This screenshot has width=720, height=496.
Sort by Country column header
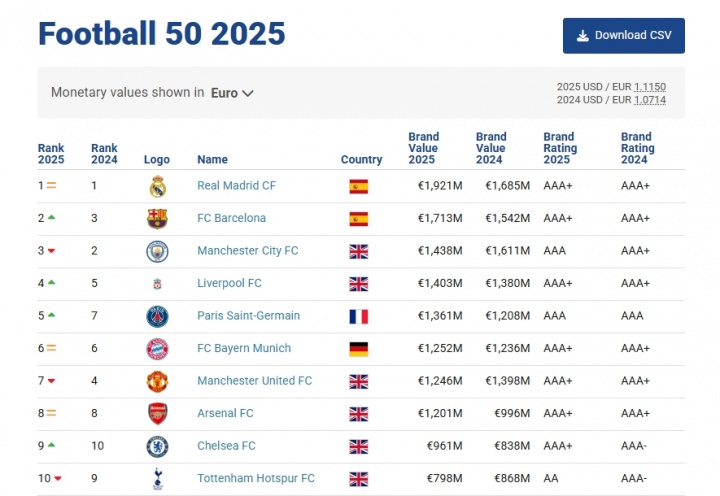tap(361, 159)
